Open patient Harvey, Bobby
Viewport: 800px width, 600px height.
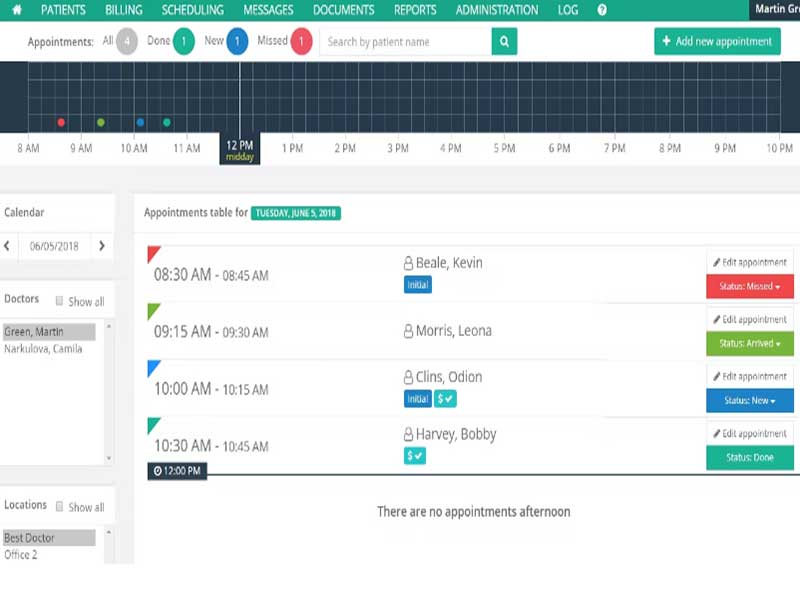(x=456, y=434)
